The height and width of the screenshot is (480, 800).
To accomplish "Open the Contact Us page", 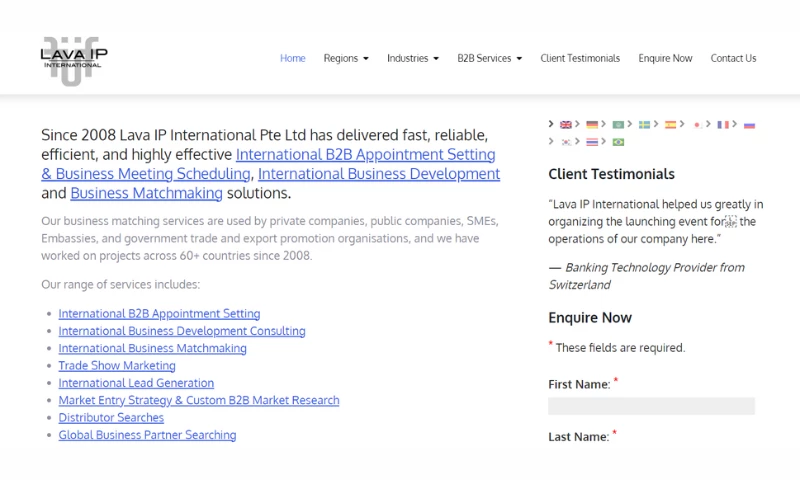I will (733, 58).
